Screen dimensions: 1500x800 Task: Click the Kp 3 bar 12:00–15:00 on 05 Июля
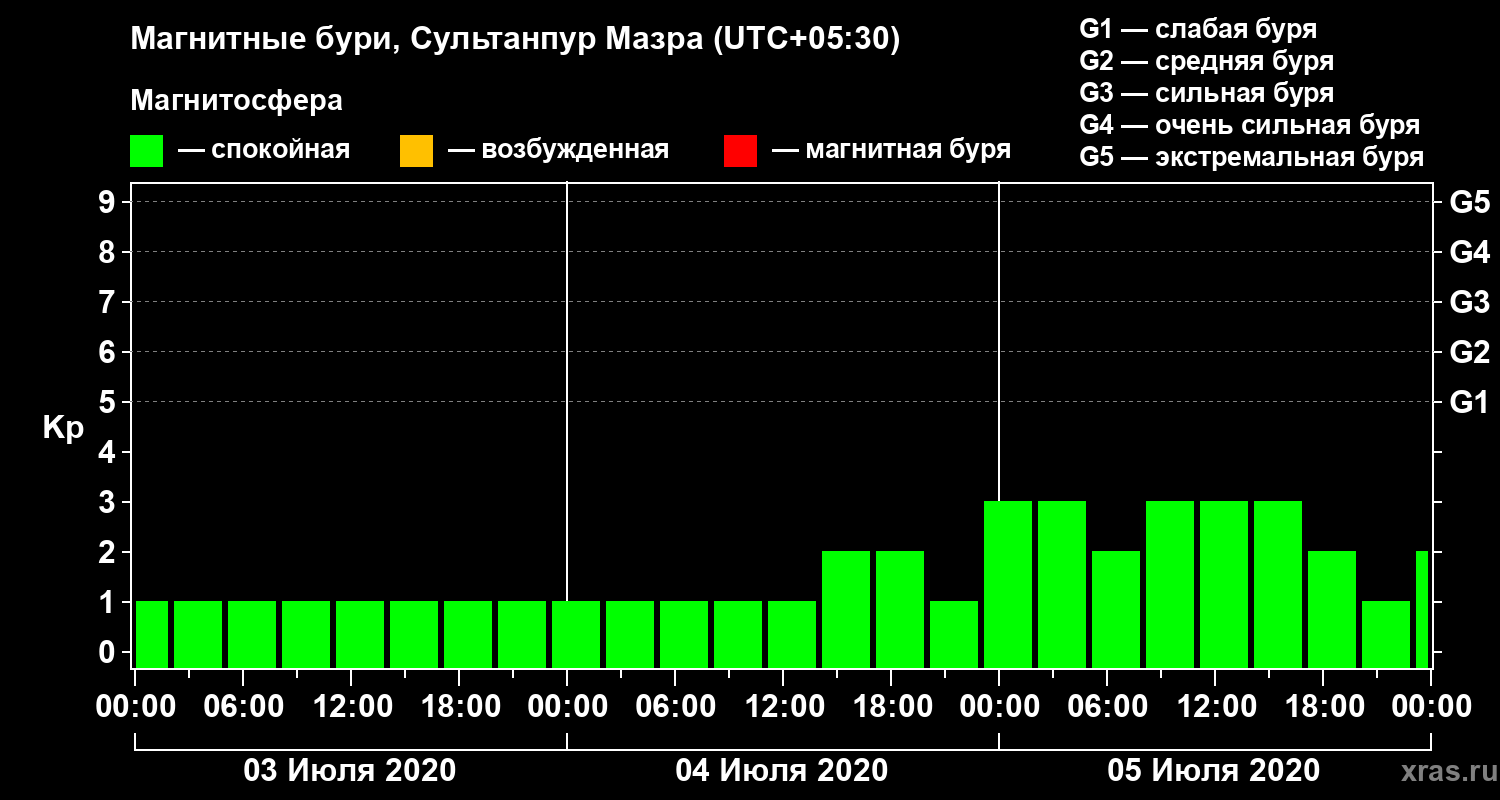[x=1224, y=584]
